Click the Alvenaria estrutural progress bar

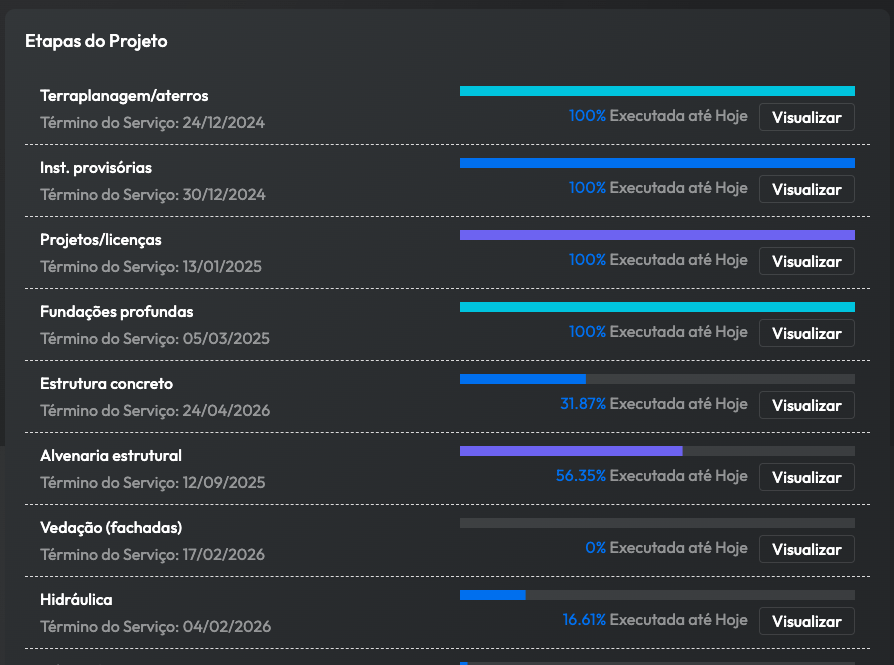coord(657,451)
